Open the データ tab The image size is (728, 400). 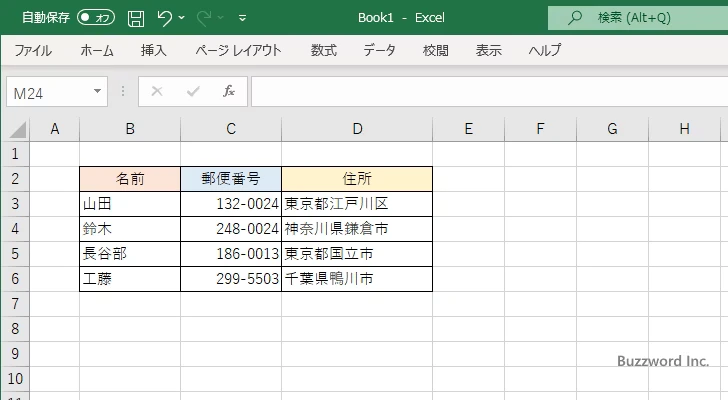(379, 50)
